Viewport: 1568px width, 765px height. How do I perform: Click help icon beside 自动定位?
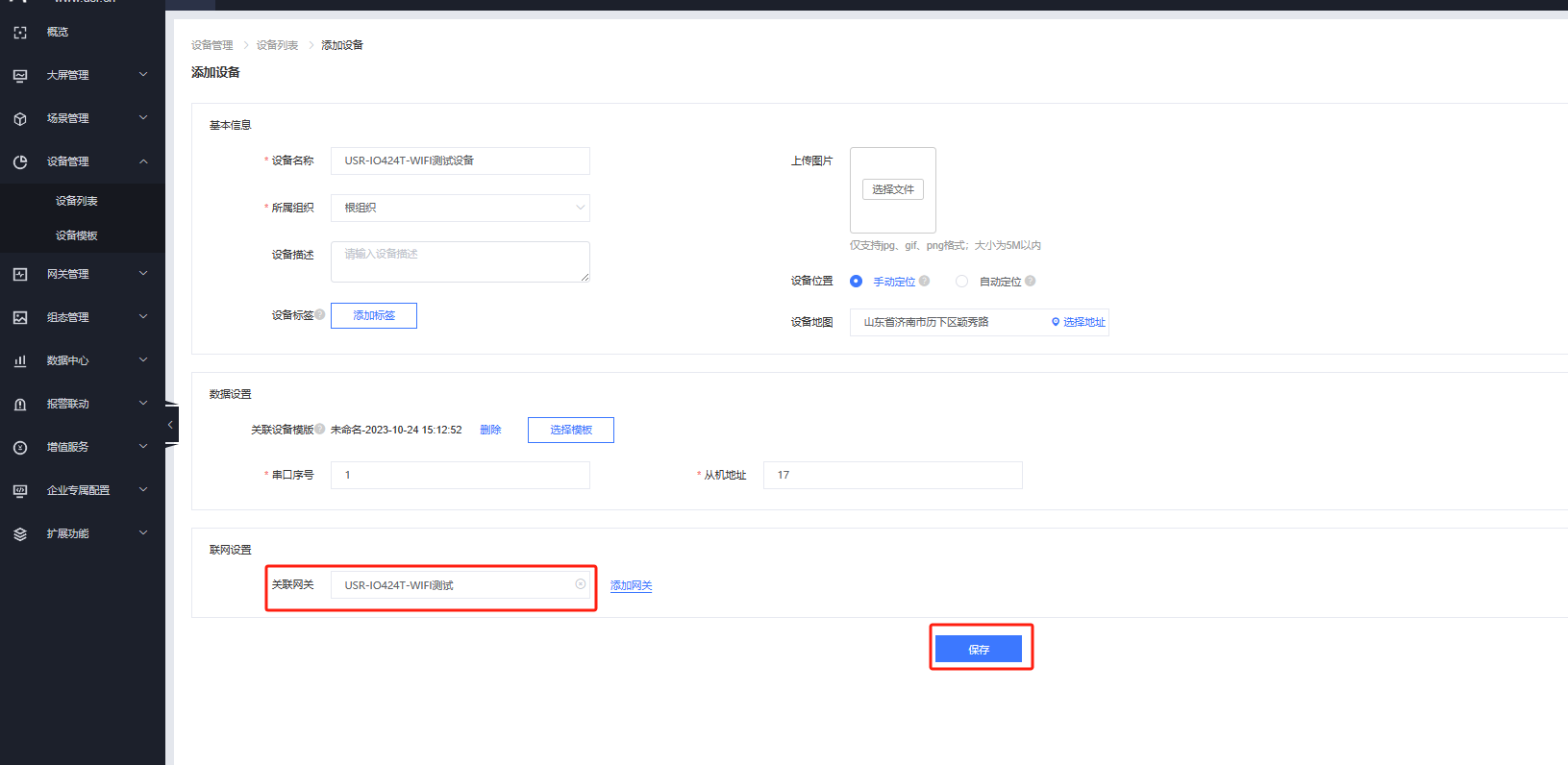tap(1030, 281)
